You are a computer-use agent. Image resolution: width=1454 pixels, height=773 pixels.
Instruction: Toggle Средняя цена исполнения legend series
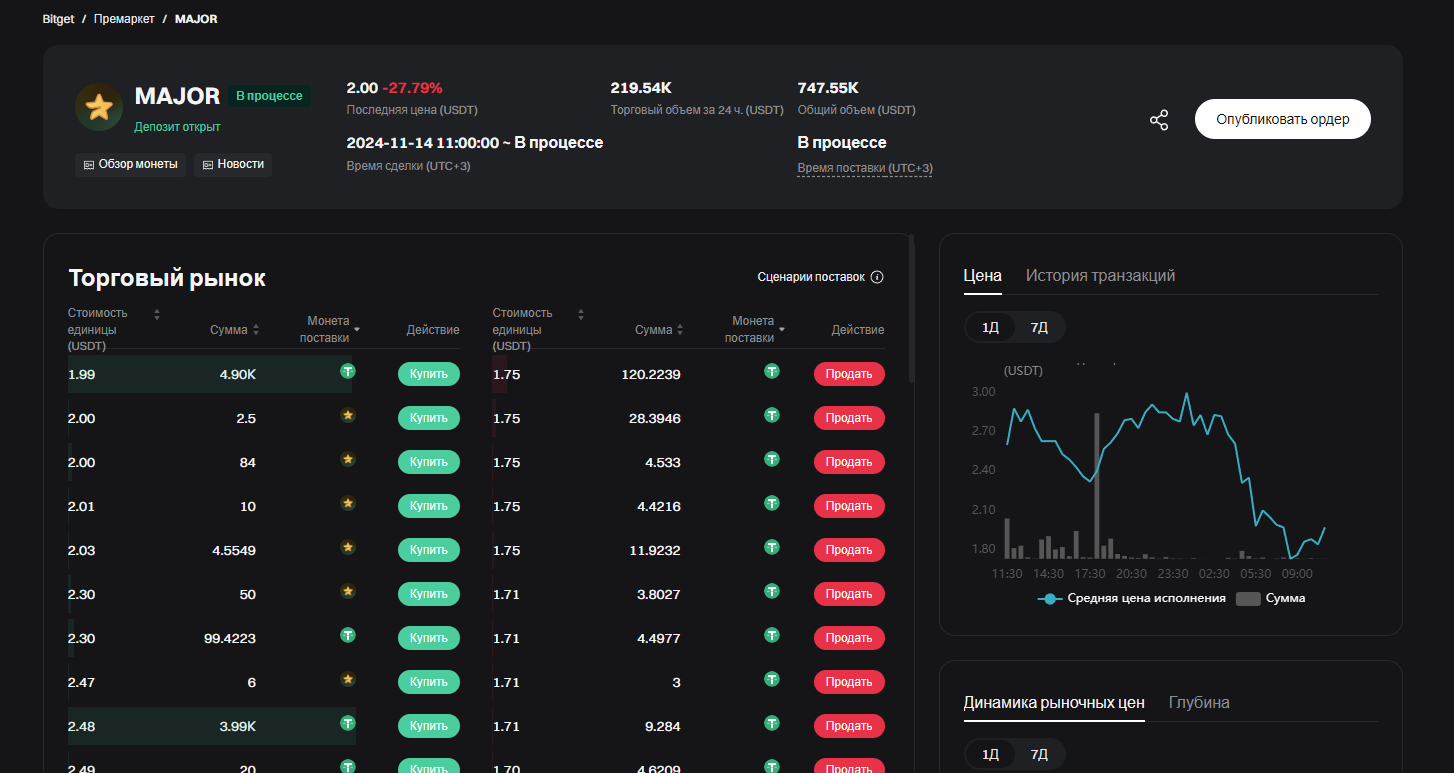[x=1132, y=599]
